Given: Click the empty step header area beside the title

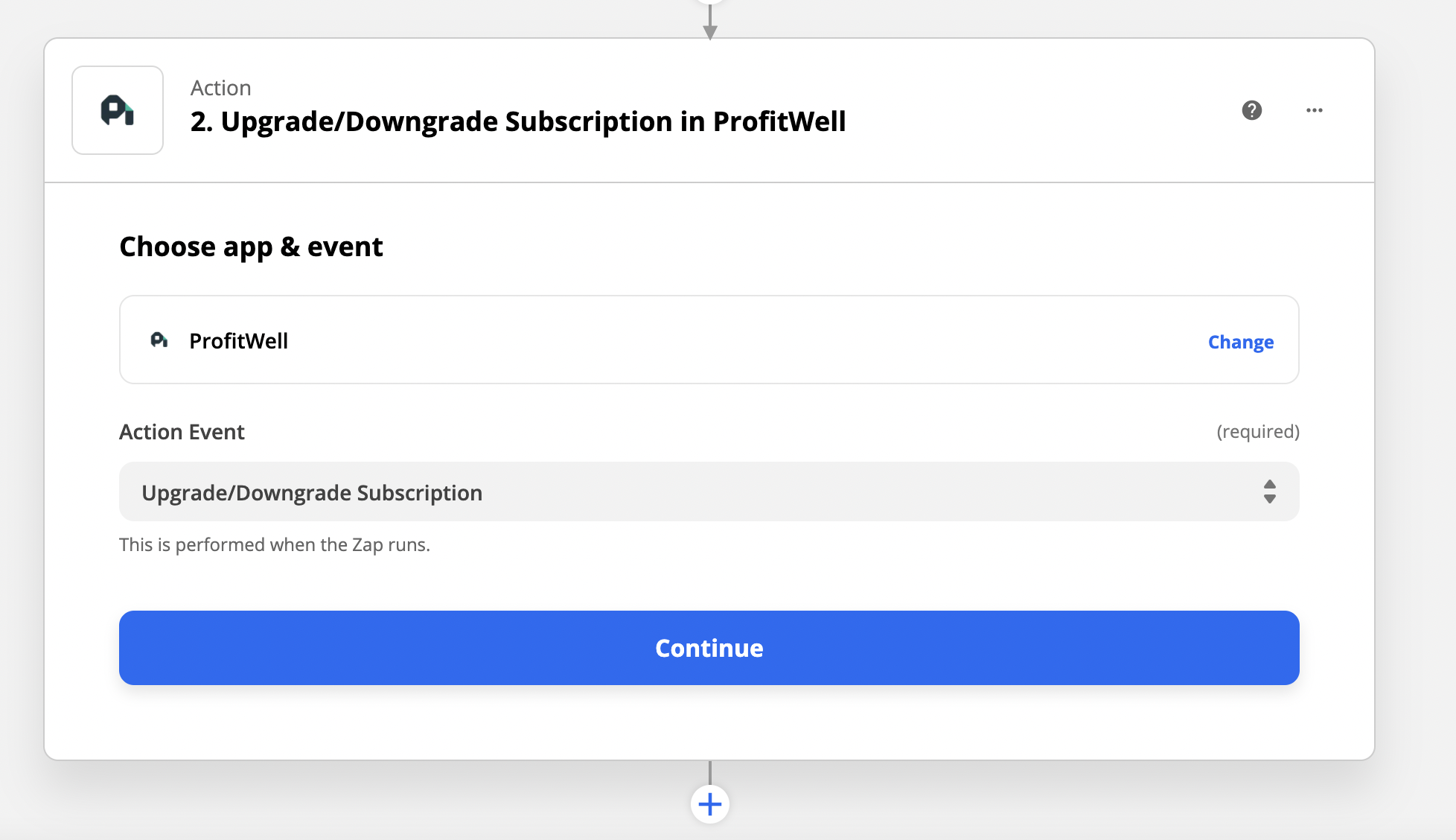Looking at the screenshot, I should coord(1042,110).
